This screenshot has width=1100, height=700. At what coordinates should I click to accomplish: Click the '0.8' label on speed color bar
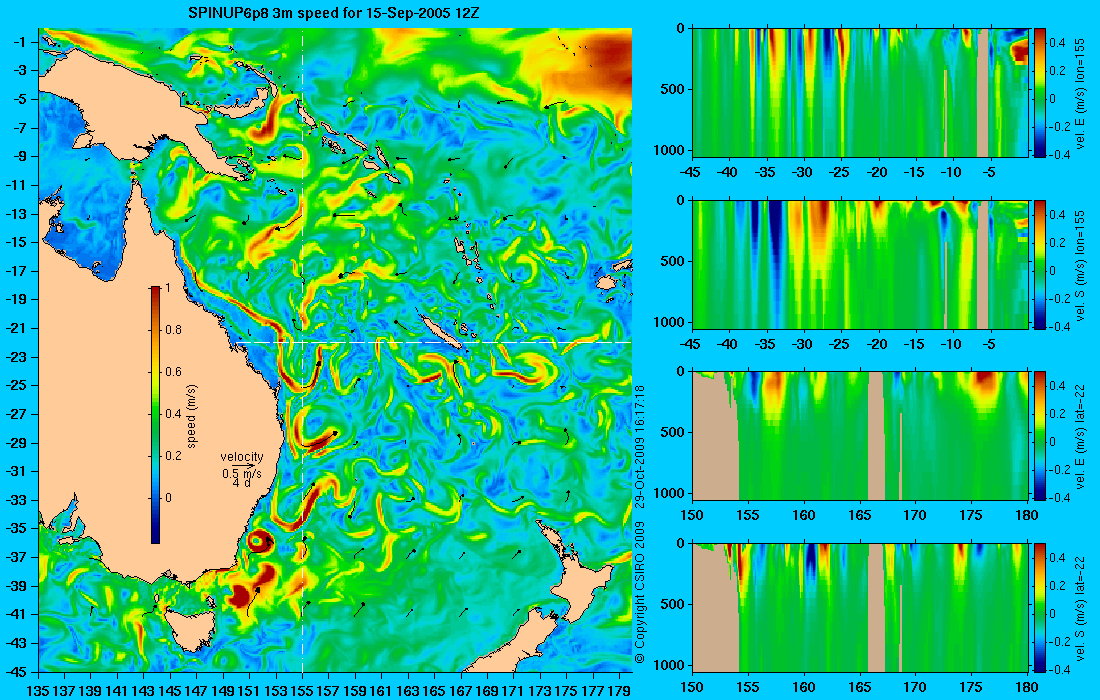(173, 330)
